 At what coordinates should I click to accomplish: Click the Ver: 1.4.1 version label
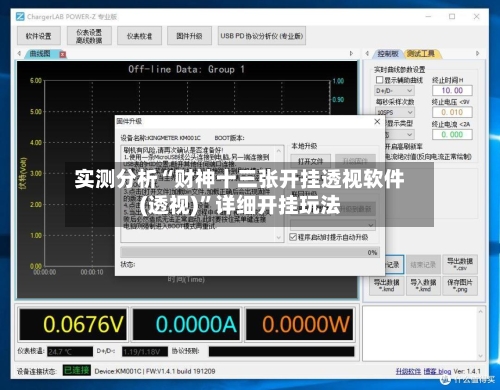(467, 371)
